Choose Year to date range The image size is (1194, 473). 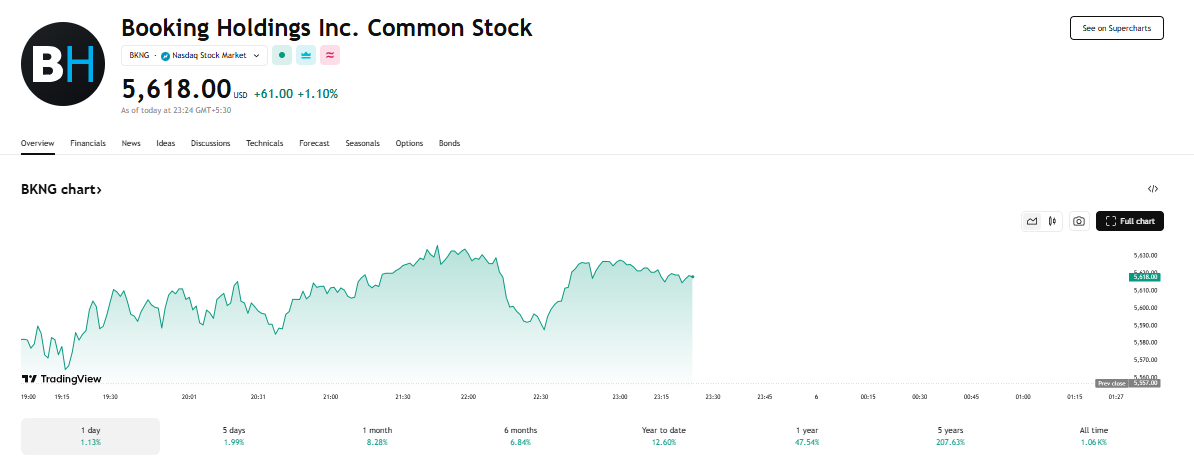[664, 436]
